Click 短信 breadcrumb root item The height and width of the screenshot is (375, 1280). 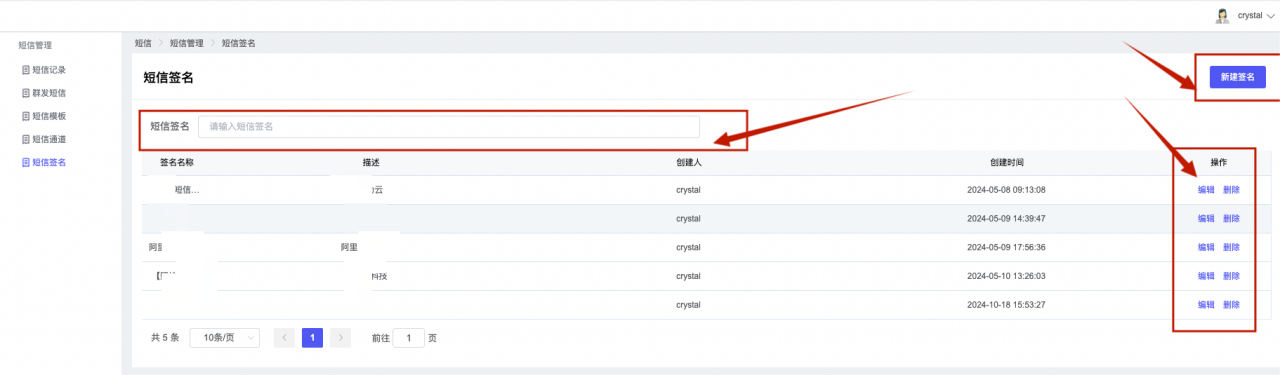tap(143, 43)
